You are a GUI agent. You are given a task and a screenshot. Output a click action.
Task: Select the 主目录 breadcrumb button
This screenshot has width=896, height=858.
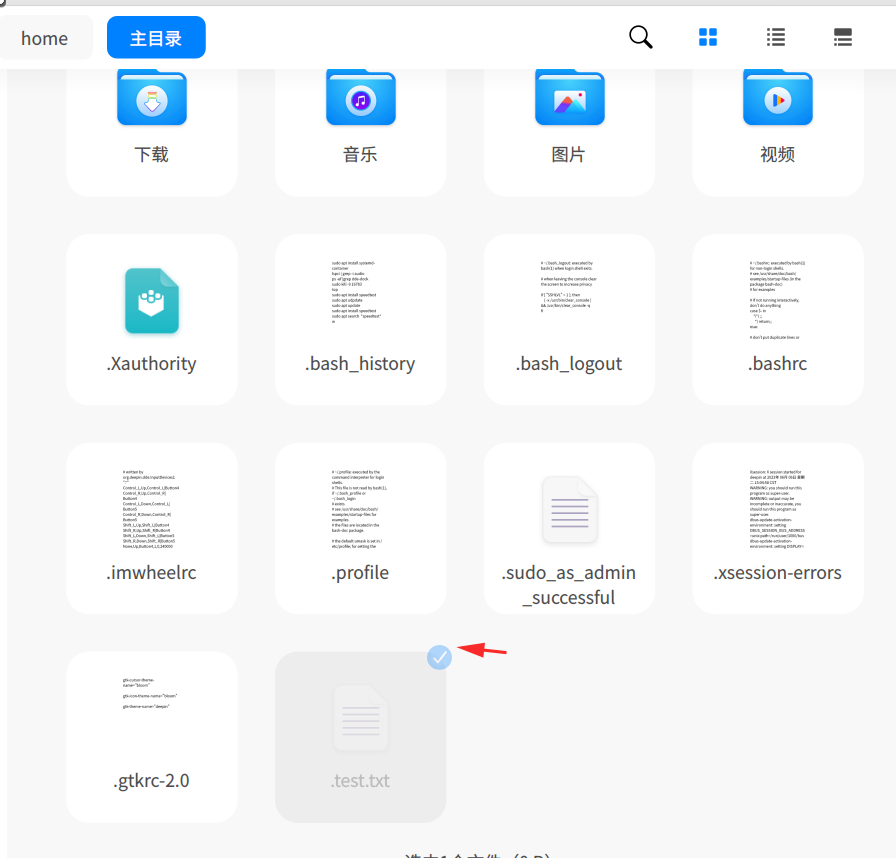click(x=156, y=38)
